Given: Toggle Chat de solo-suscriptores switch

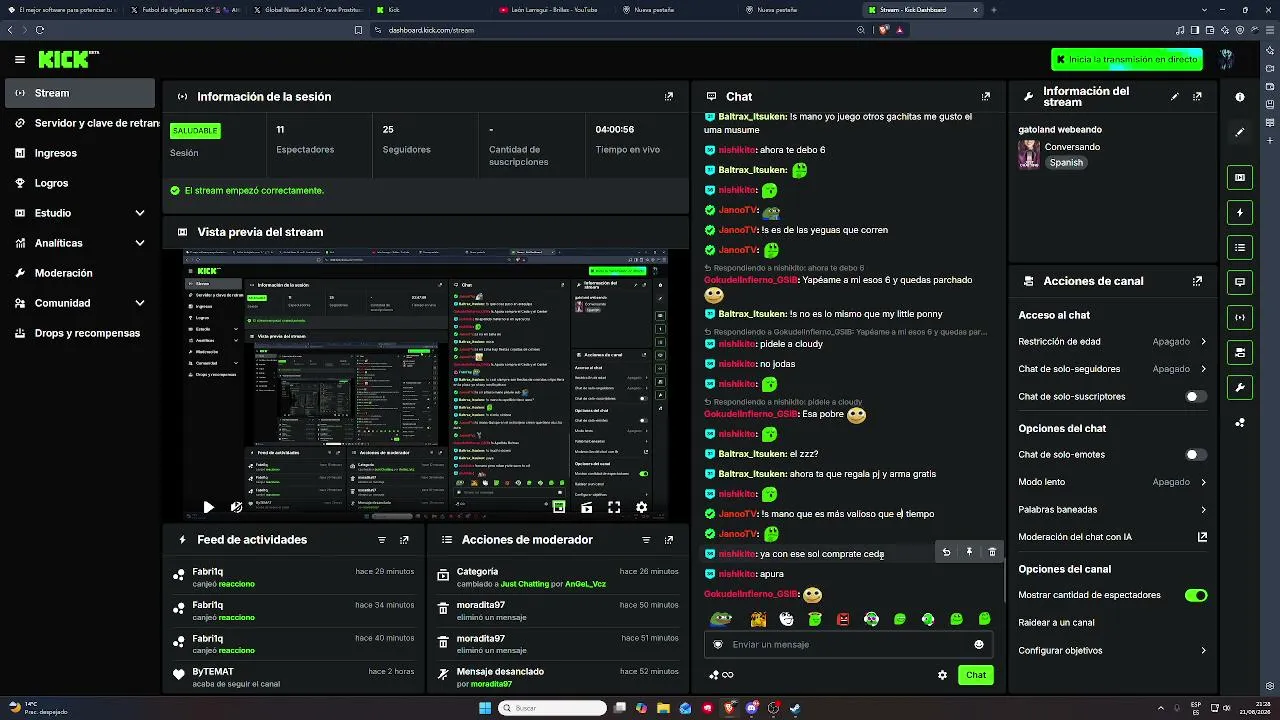Looking at the screenshot, I should click(1196, 397).
